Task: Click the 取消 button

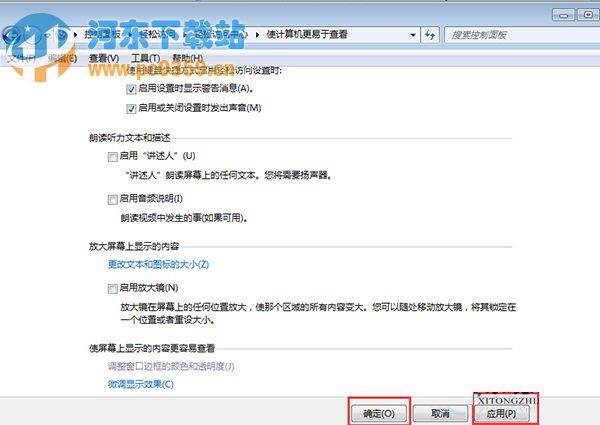Action: pos(439,412)
